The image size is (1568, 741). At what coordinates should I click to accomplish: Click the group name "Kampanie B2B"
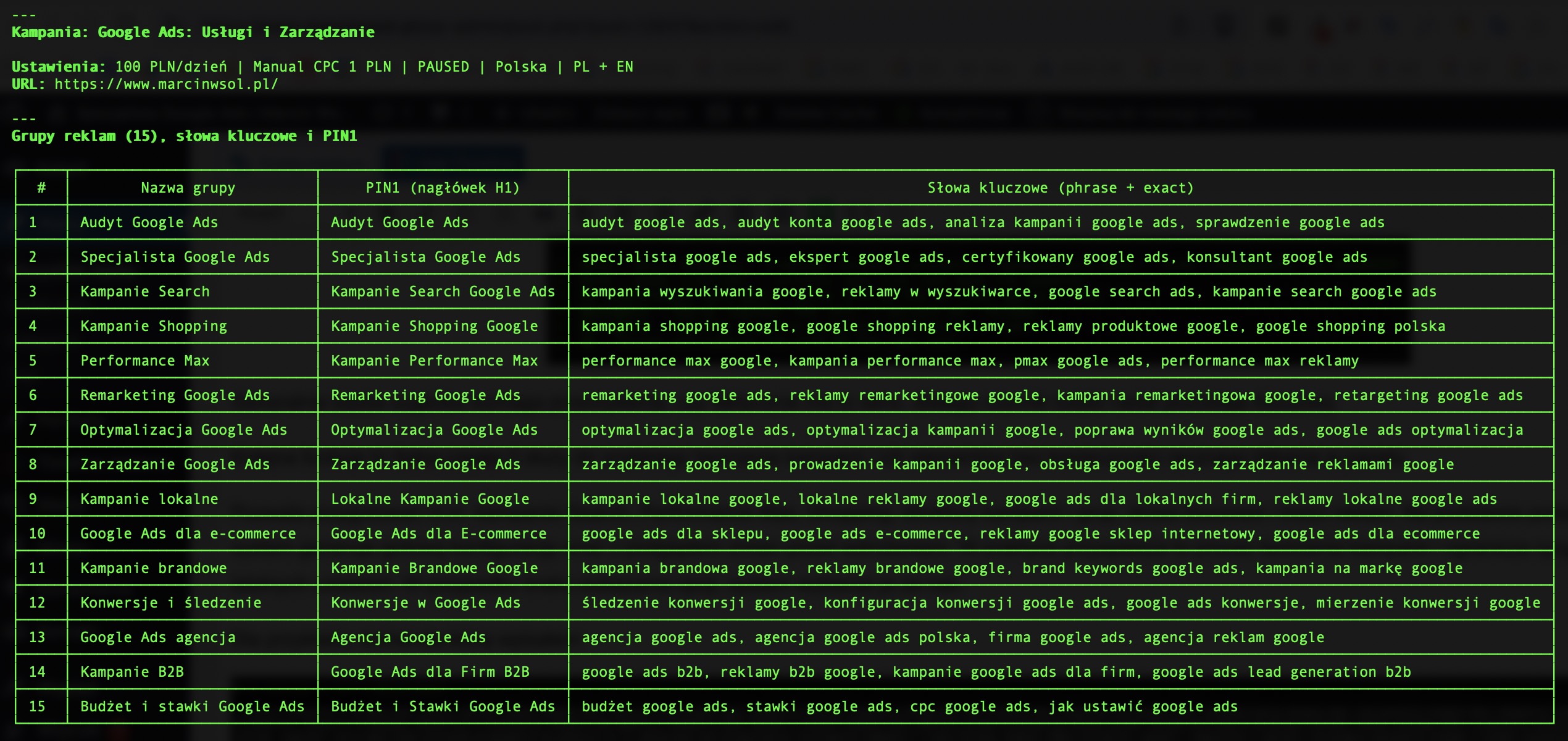(x=132, y=672)
